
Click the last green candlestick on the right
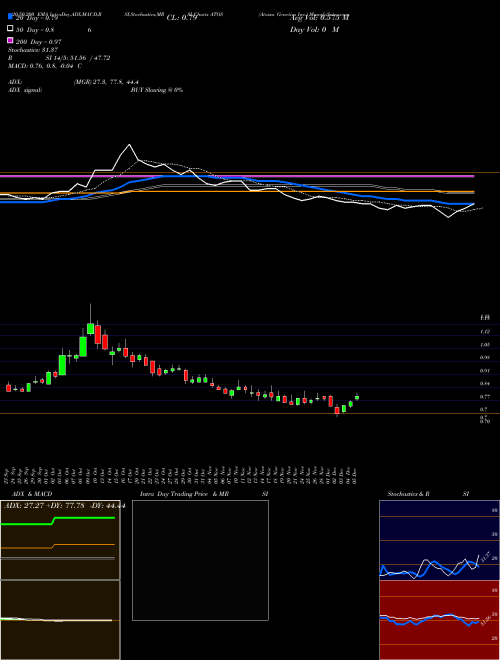(357, 397)
